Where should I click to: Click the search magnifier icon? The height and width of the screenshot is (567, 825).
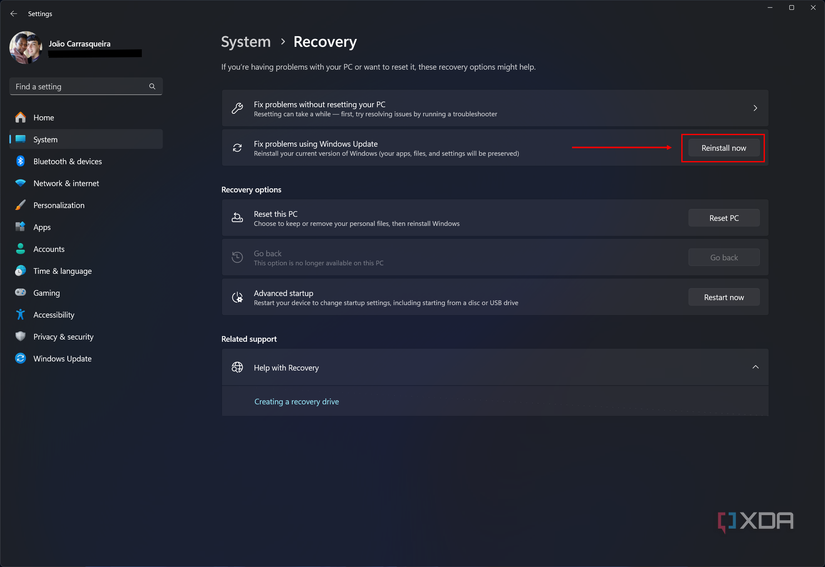pos(152,86)
